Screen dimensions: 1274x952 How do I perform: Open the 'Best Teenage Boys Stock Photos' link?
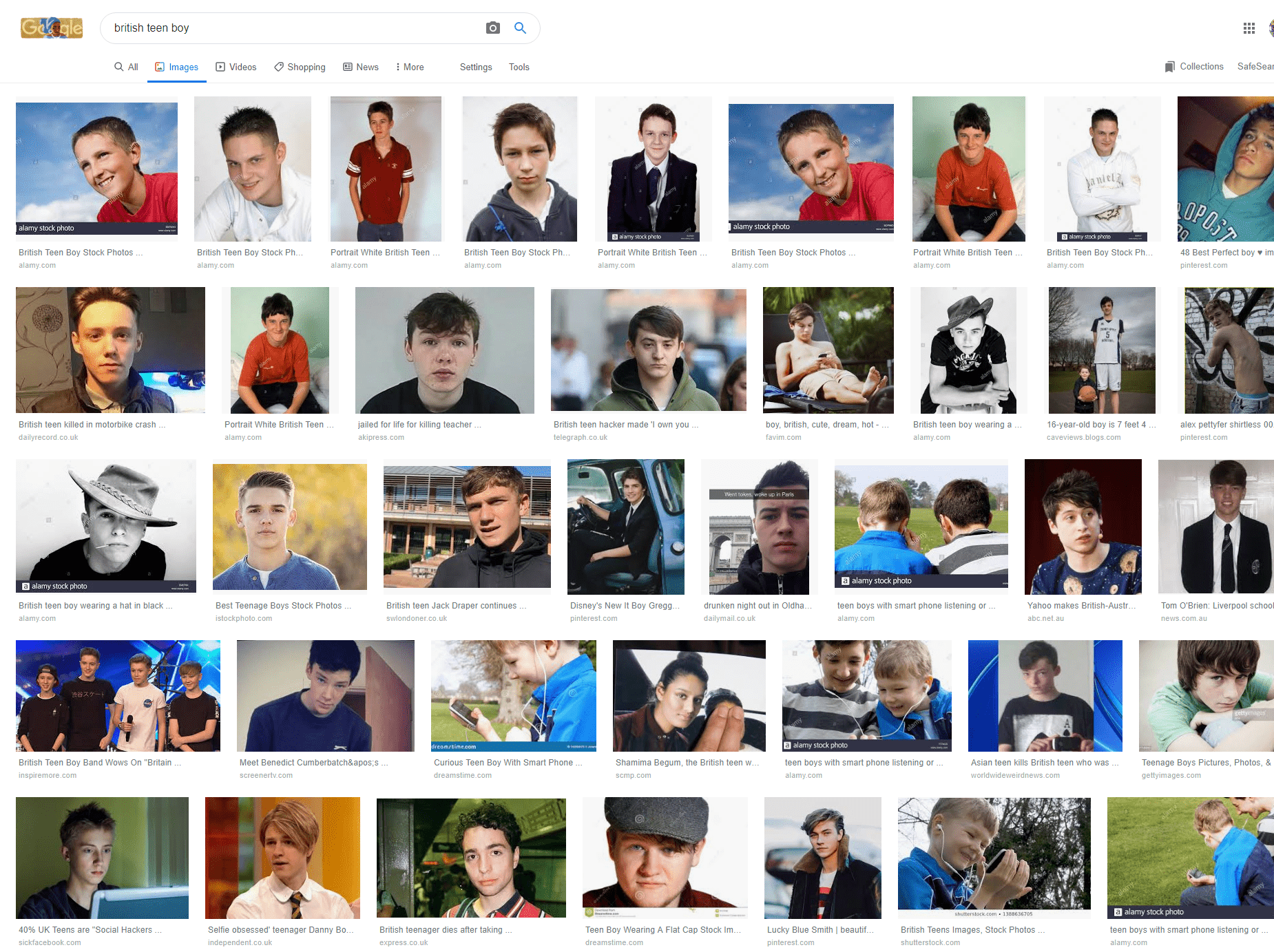click(x=283, y=606)
